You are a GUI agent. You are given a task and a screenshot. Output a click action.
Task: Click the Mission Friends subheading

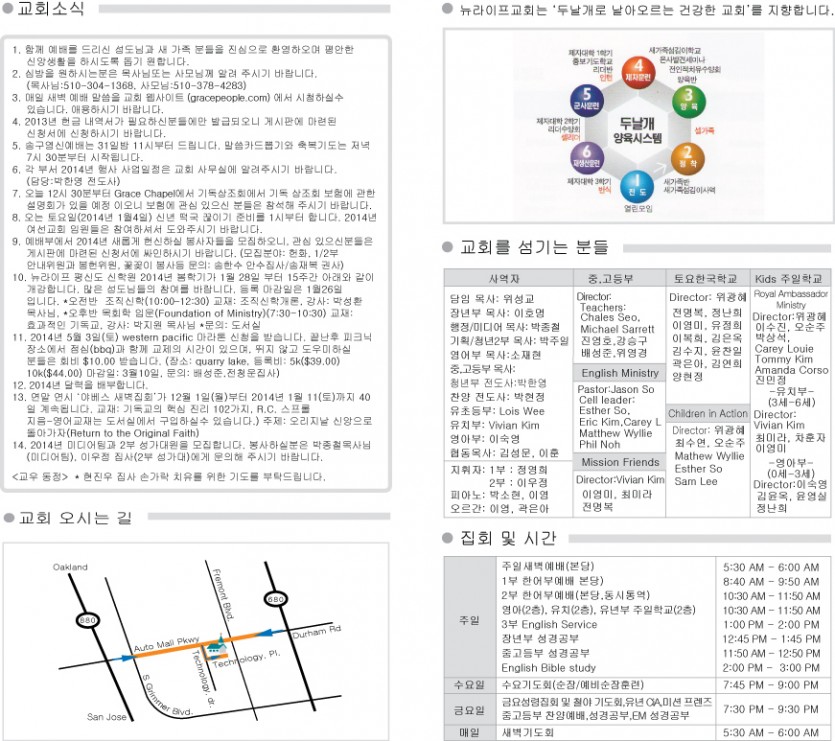click(x=620, y=462)
